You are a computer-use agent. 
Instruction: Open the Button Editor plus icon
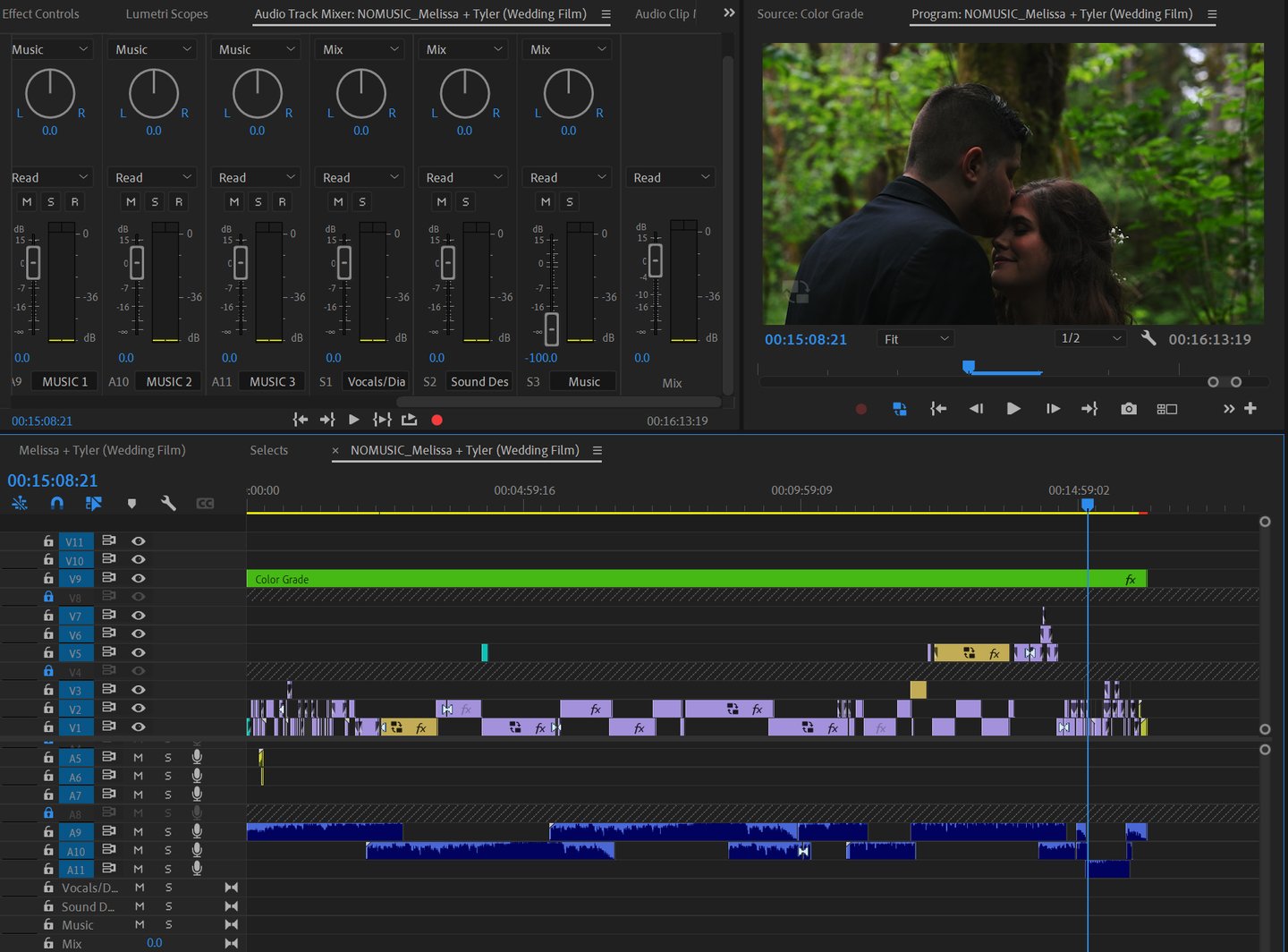tap(1250, 408)
